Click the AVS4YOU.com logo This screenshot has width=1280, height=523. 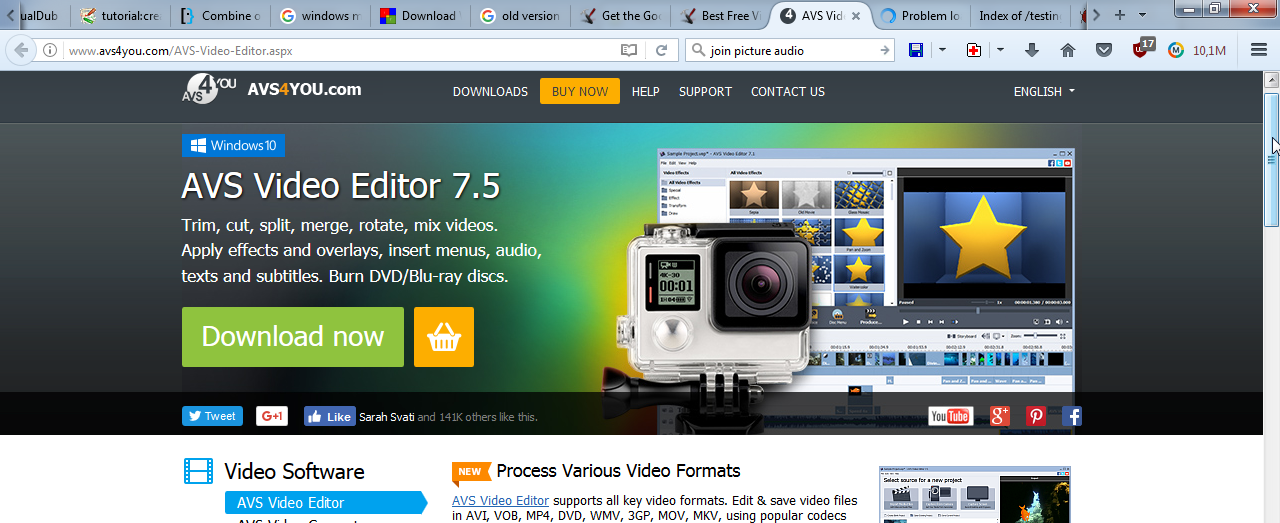coord(271,90)
